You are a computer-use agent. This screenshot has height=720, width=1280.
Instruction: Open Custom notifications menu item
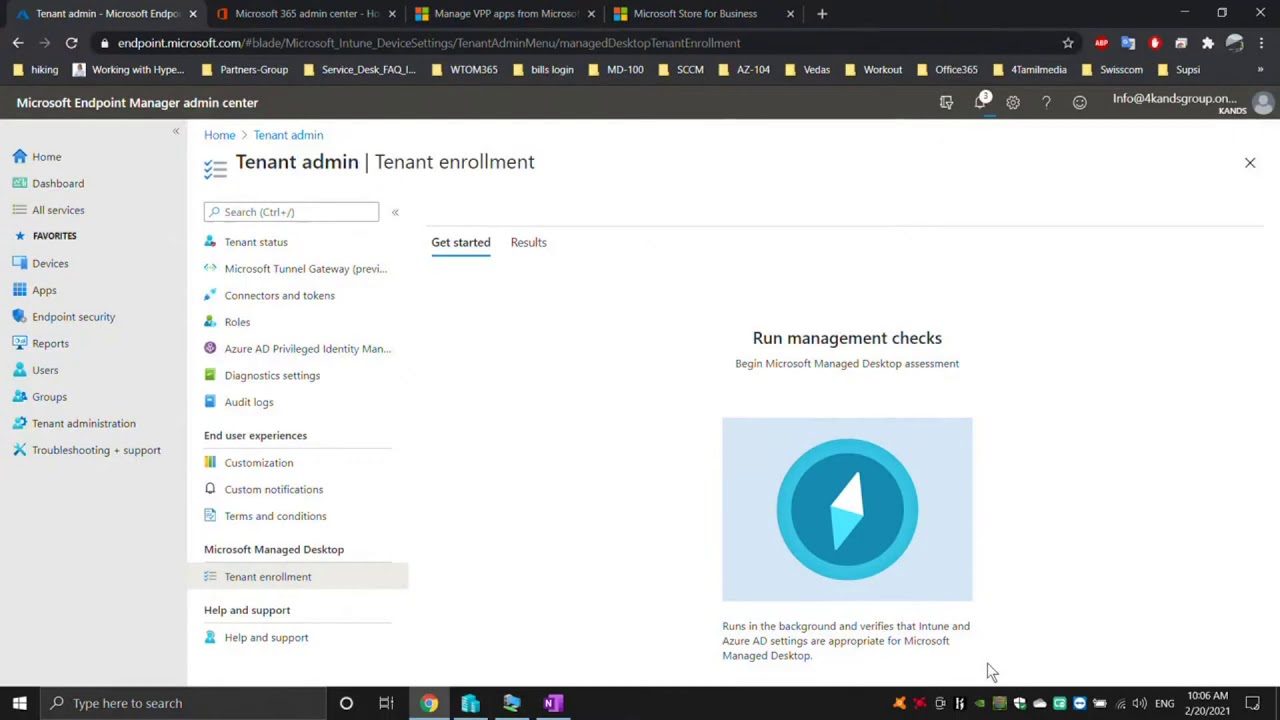pos(274,489)
